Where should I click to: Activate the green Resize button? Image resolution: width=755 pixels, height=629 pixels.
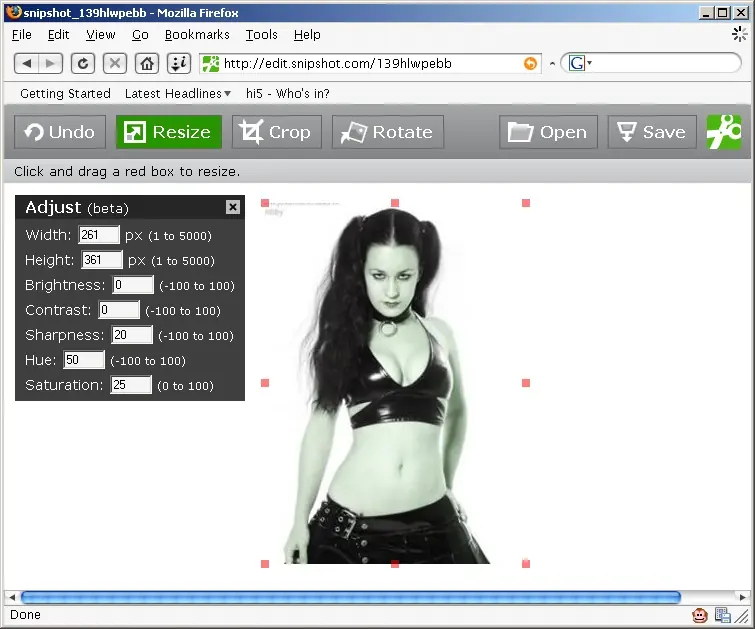[x=169, y=132]
